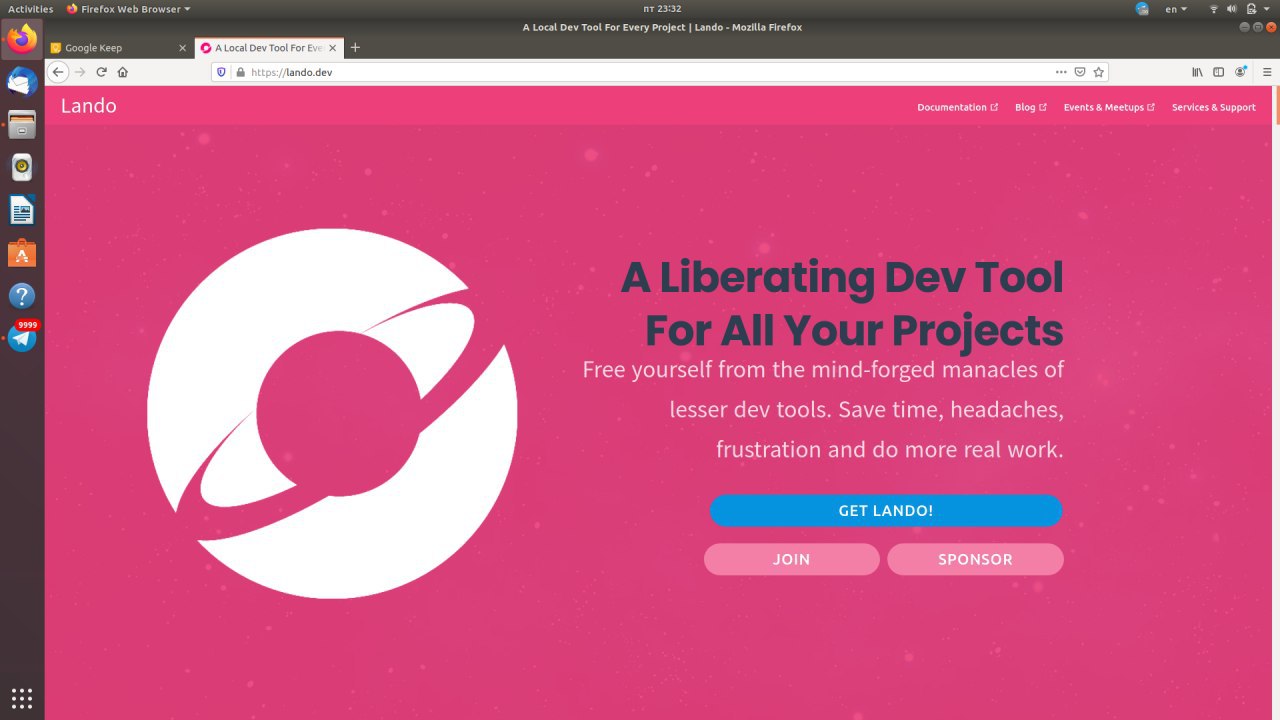Open the Documentation nav link
This screenshot has height=720, width=1280.
click(x=957, y=107)
